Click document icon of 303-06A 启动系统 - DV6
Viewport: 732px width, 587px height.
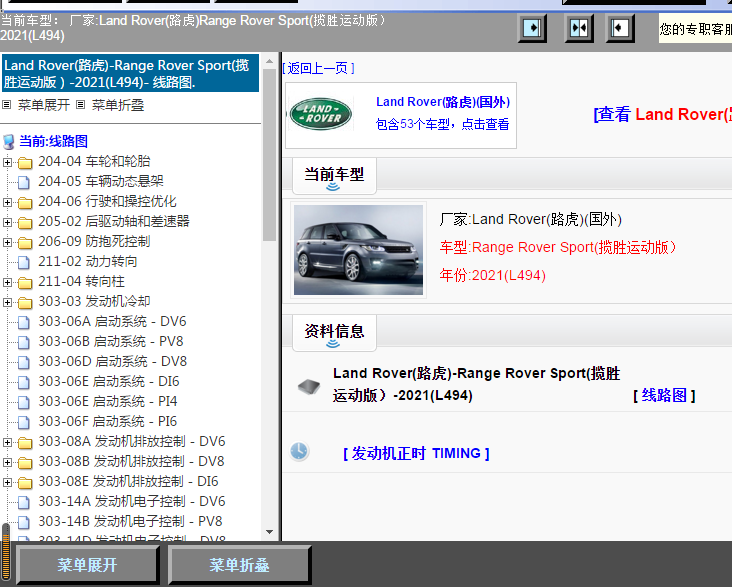tap(24, 323)
